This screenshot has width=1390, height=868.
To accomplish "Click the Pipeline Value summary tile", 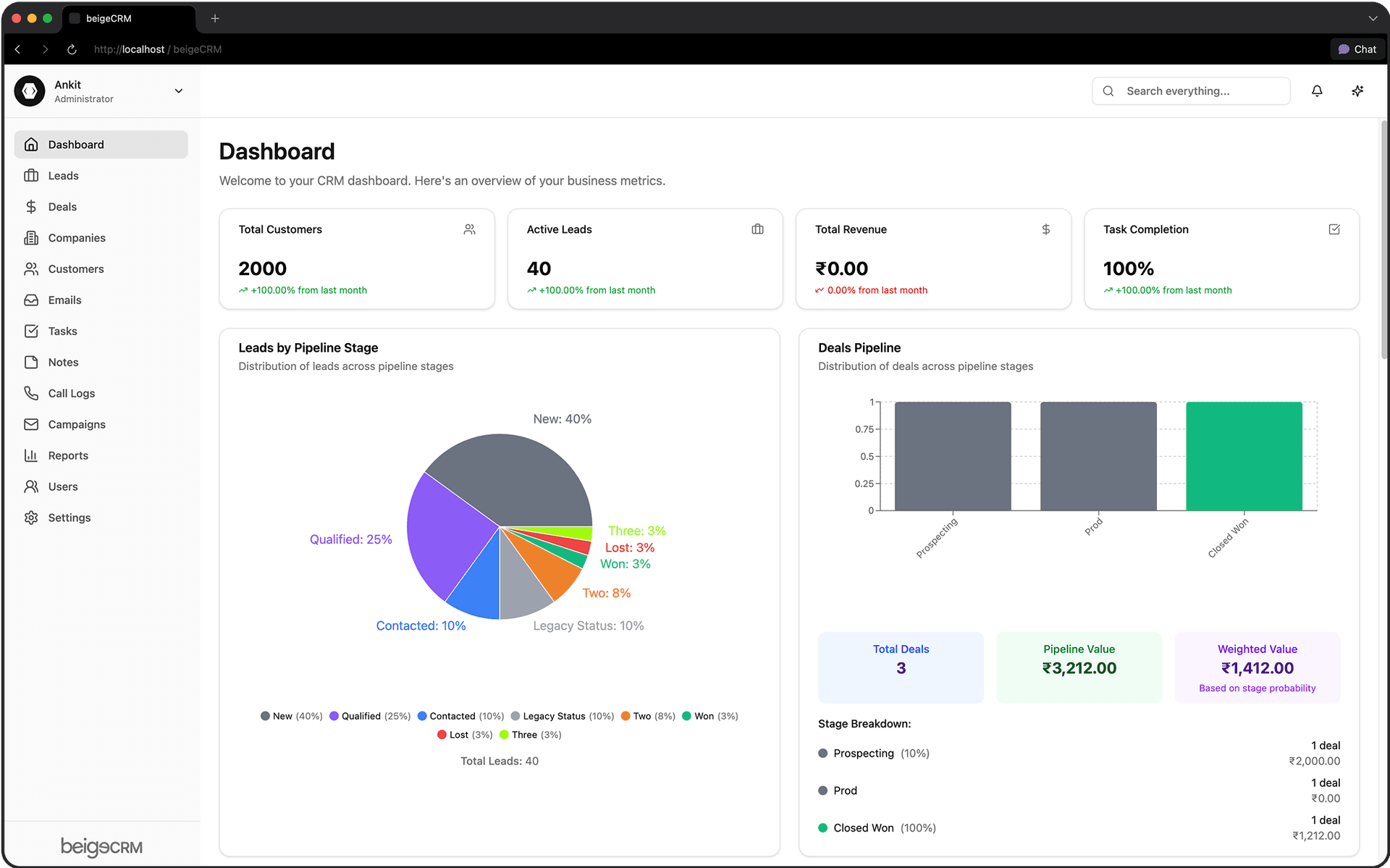I will click(1079, 667).
